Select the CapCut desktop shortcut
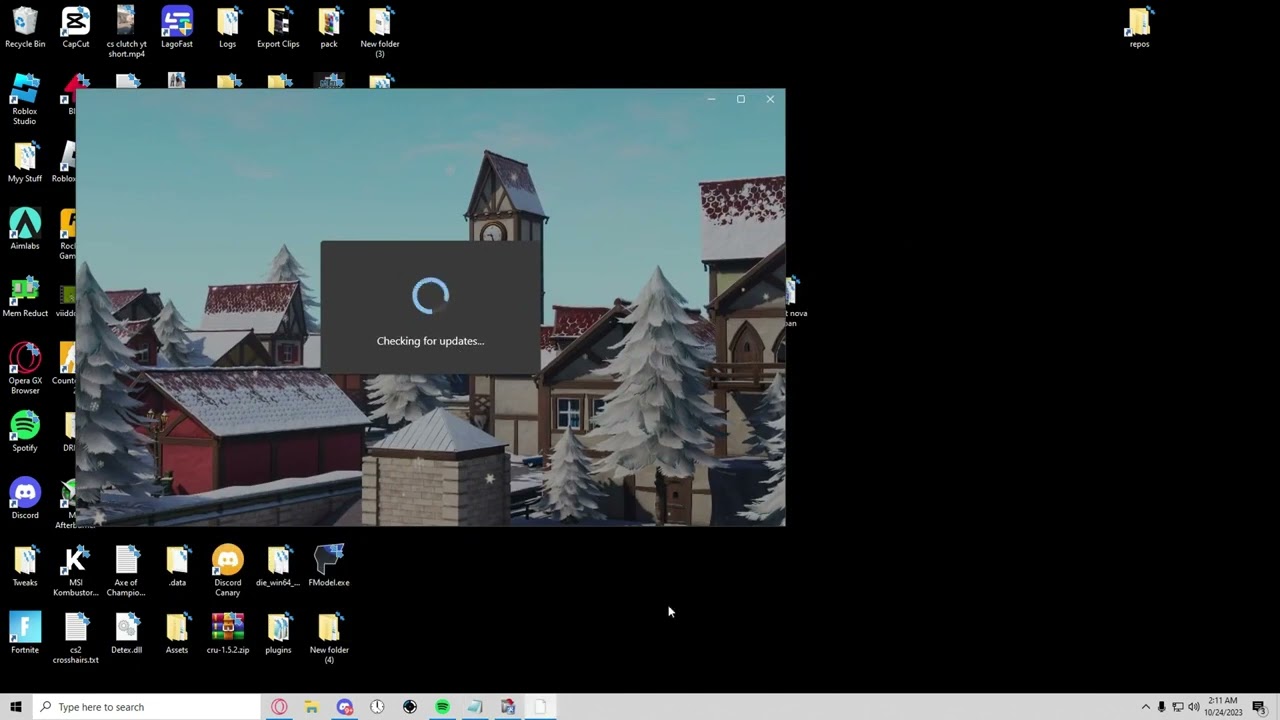 [76, 28]
